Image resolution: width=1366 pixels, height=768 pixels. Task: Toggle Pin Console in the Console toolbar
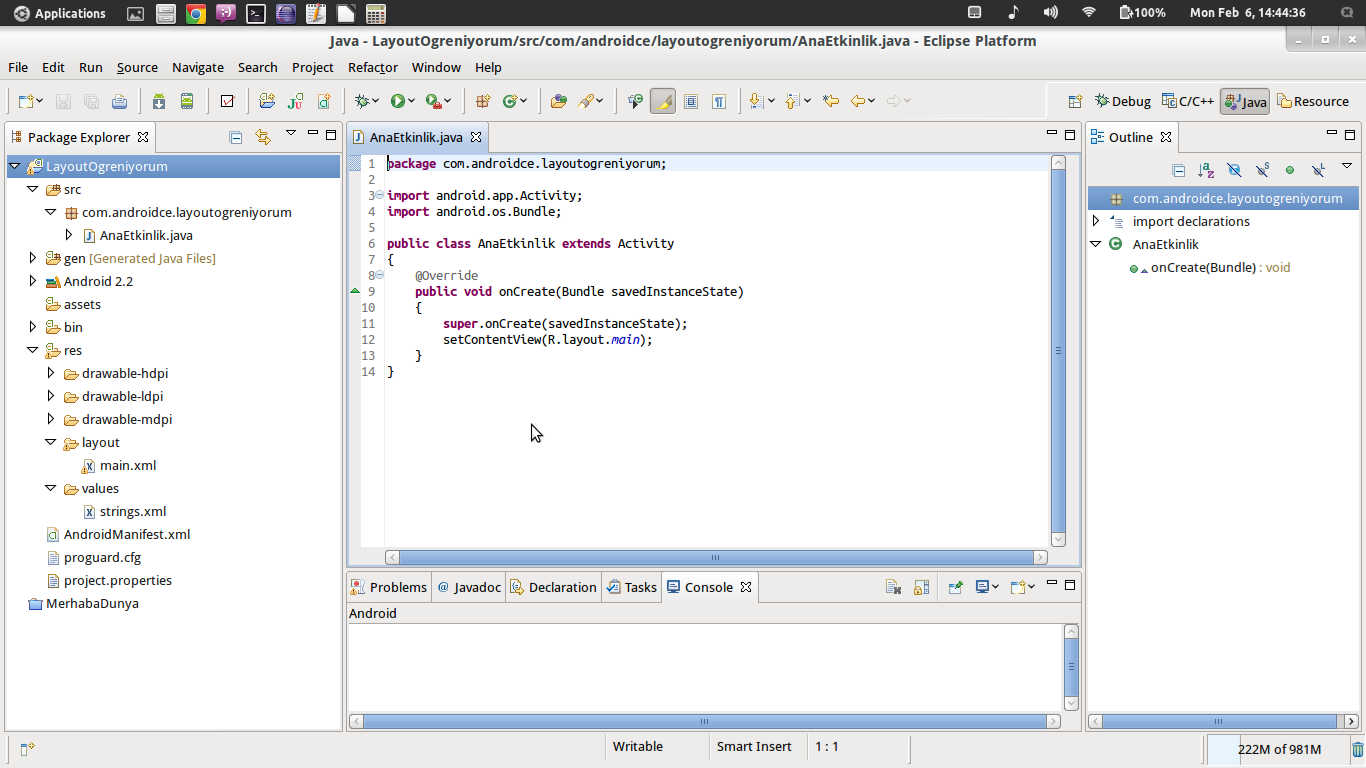(955, 587)
